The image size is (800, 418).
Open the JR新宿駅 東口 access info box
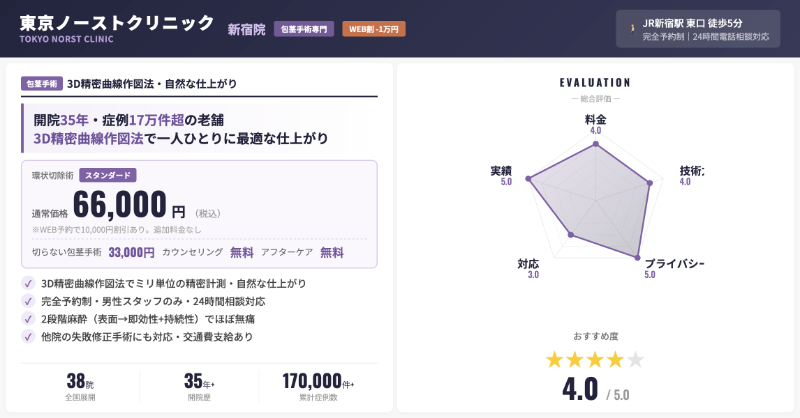(x=698, y=29)
